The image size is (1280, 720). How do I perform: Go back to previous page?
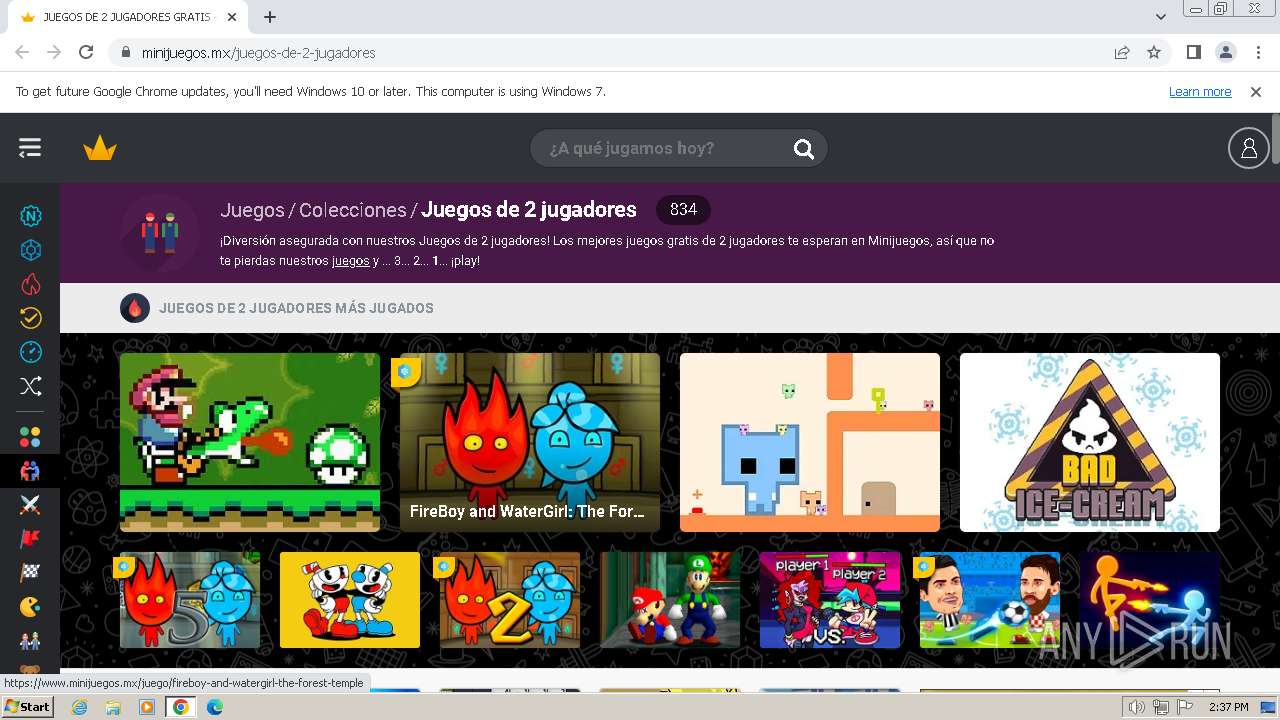(22, 53)
